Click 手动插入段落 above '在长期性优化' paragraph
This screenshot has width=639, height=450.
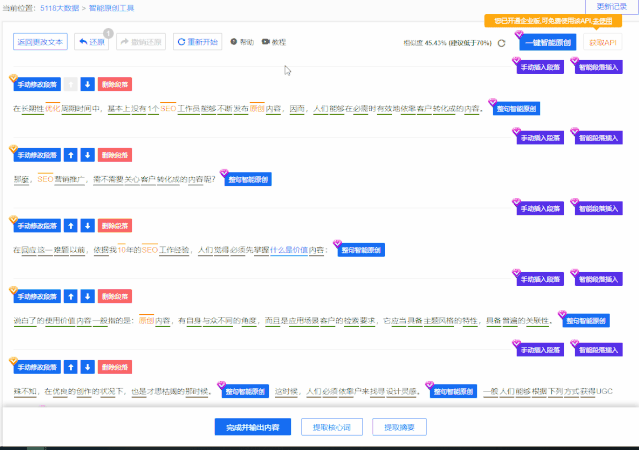click(540, 67)
